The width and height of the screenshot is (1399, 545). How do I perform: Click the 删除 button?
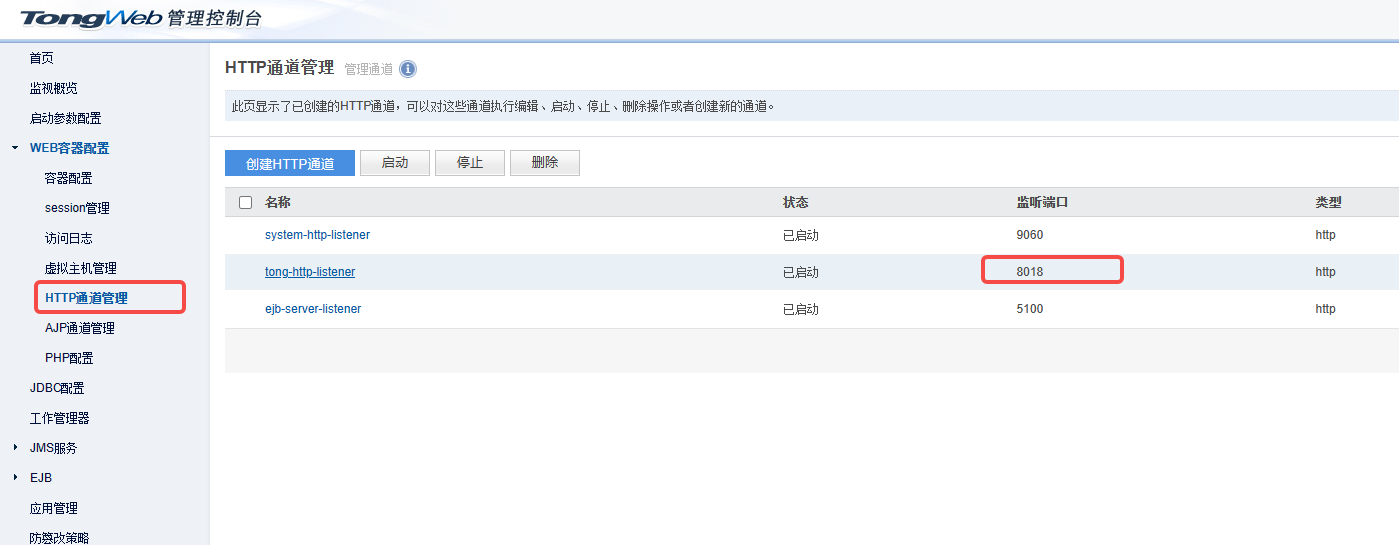click(545, 163)
